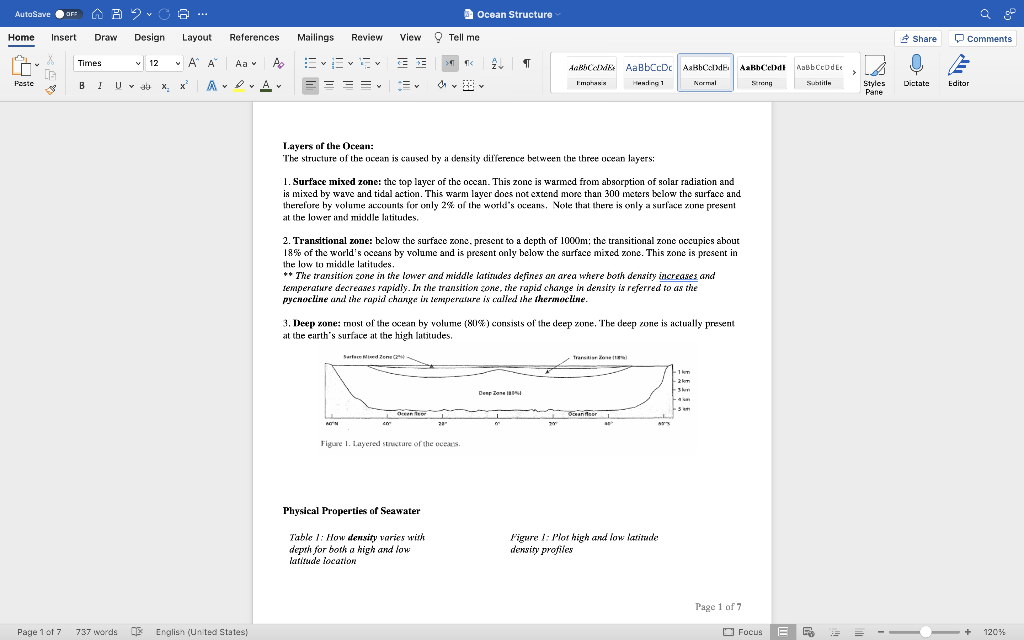Toggle Print Layout view in status bar
Viewport: 1024px width, 640px height.
[782, 632]
